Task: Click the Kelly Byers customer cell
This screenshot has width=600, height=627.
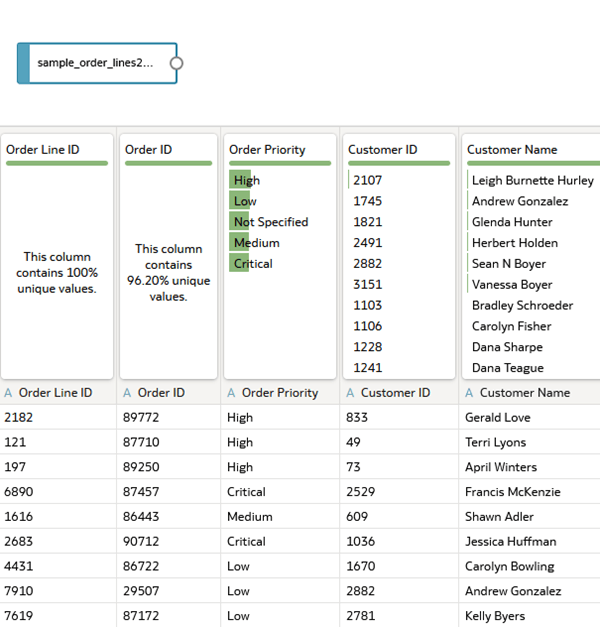Action: click(529, 615)
